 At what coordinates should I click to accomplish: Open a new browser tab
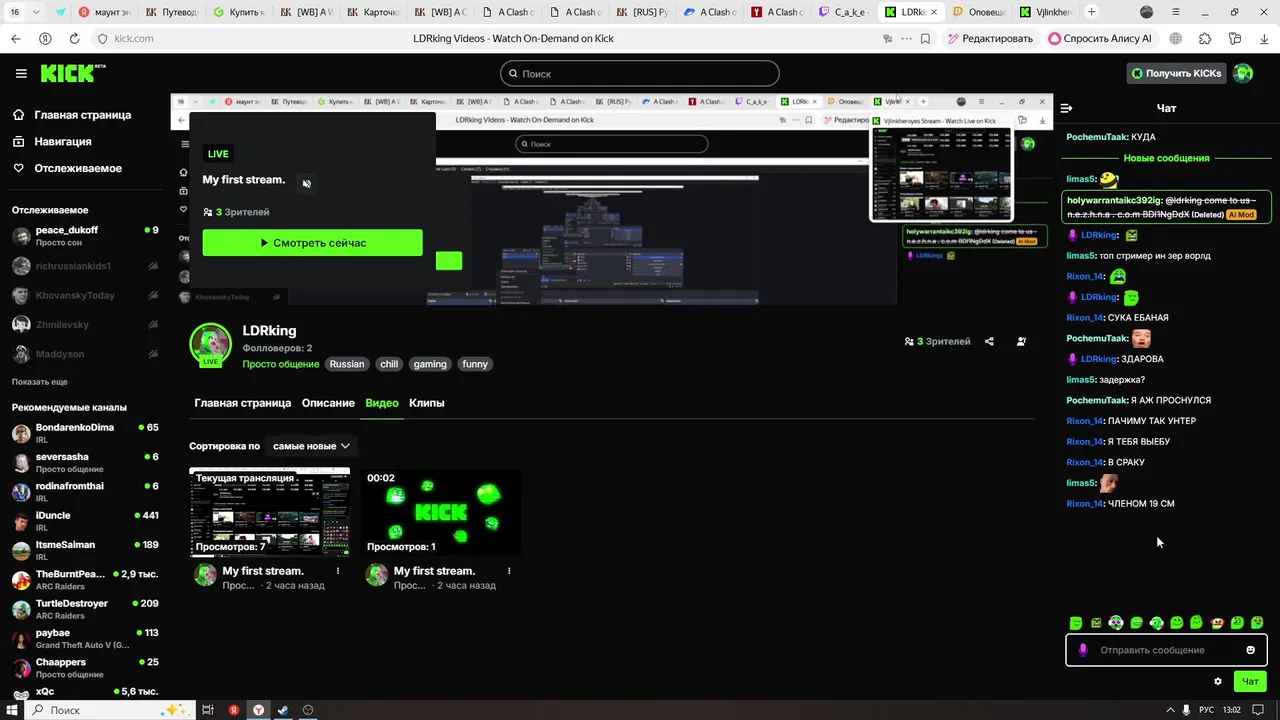point(1091,12)
